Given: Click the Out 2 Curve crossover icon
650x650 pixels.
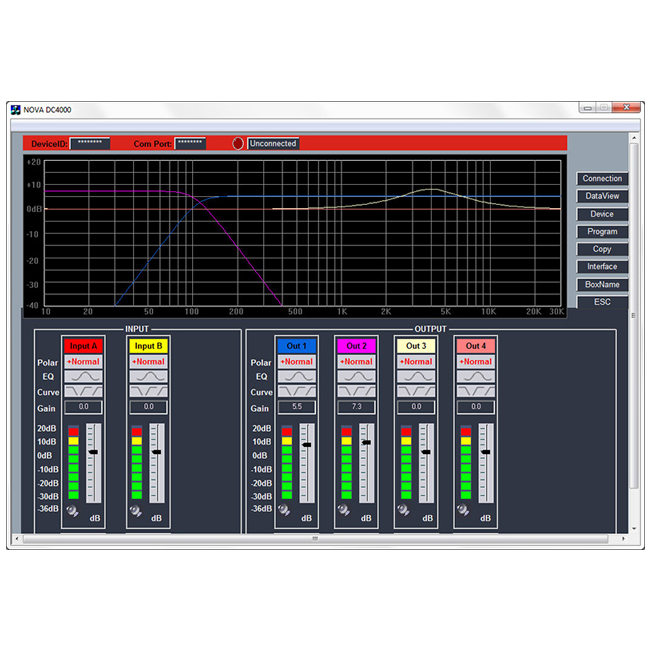Looking at the screenshot, I should (x=356, y=392).
